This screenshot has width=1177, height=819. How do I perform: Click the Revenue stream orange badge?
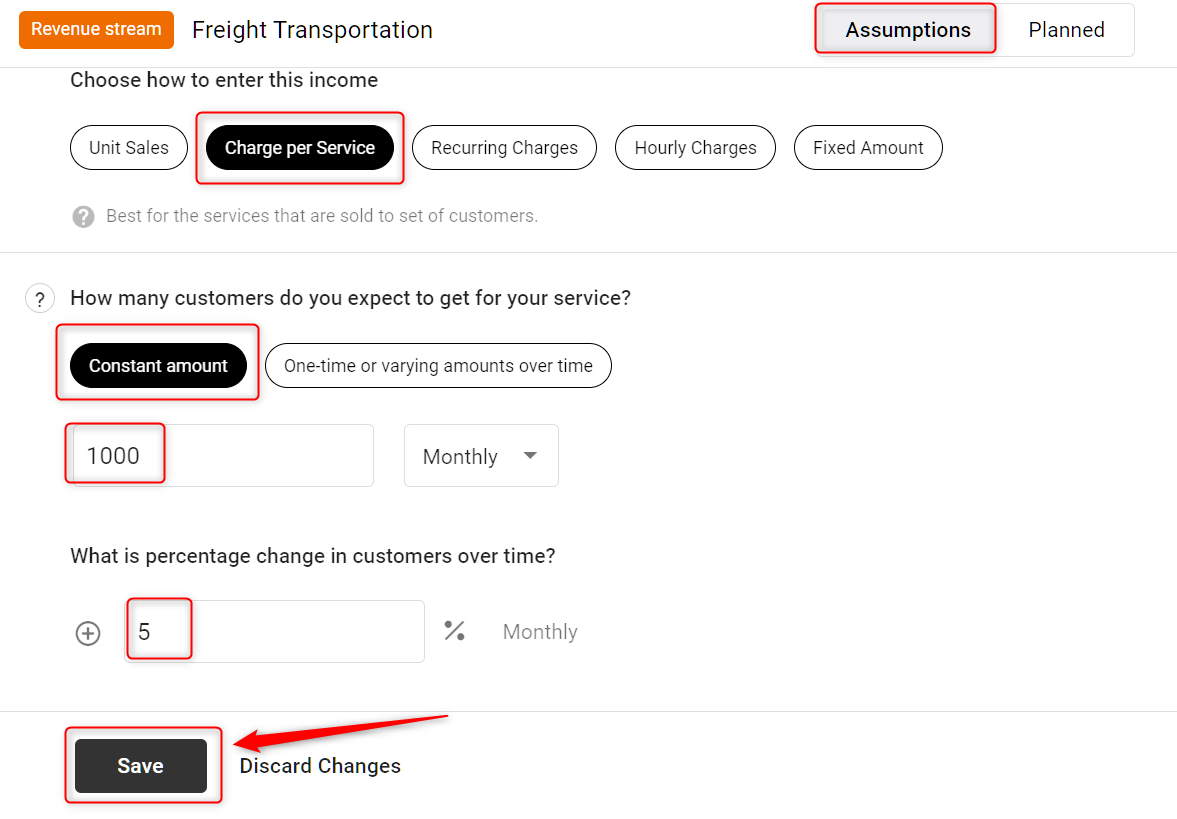(96, 30)
